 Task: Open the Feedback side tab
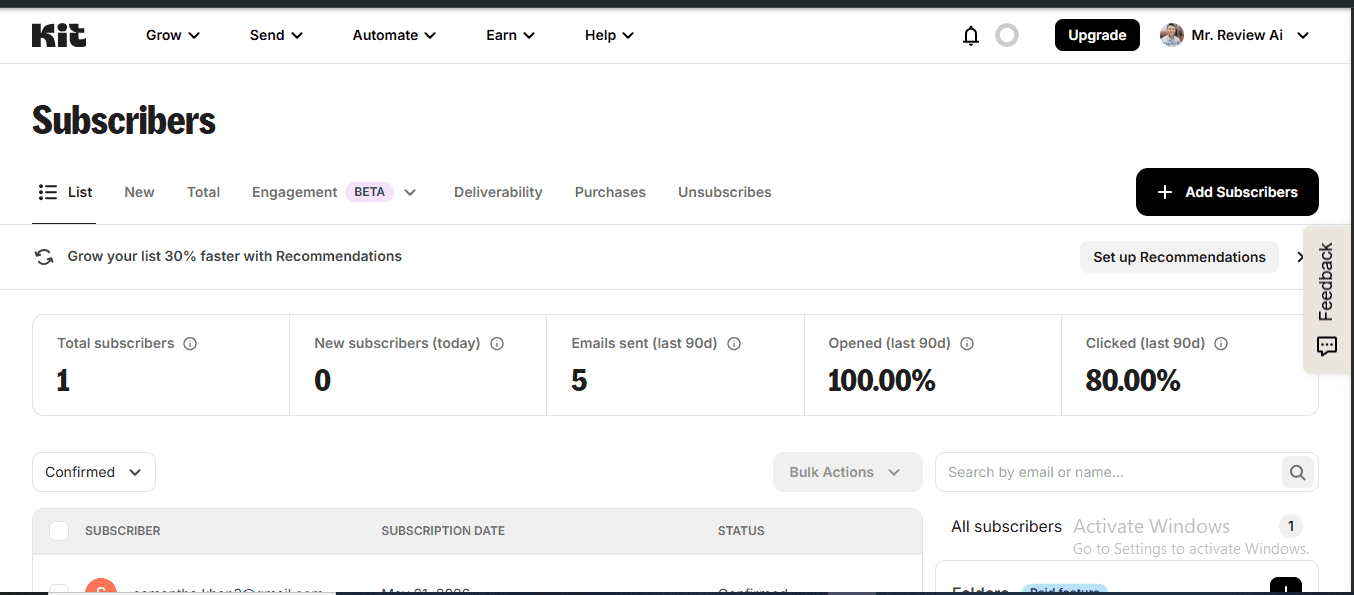(1327, 299)
